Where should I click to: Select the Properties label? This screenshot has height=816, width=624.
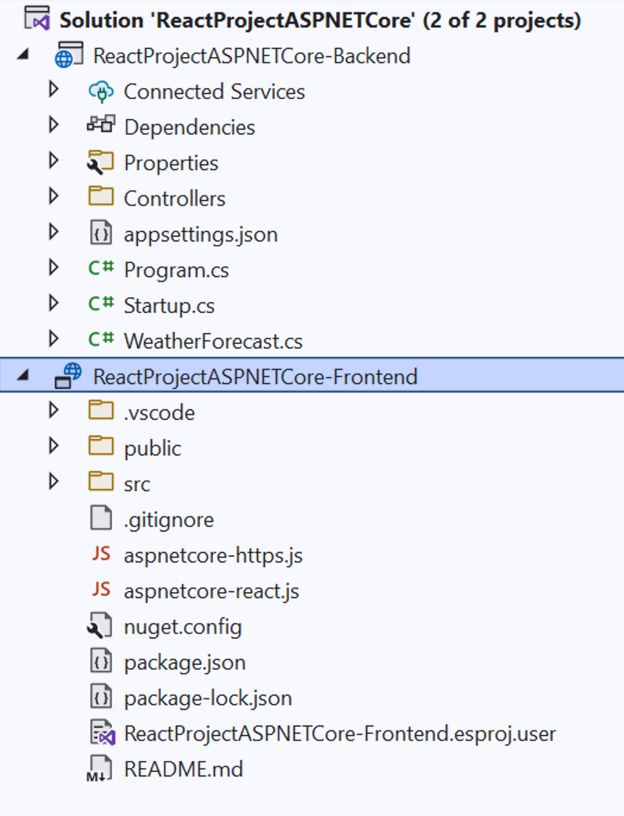[x=171, y=163]
